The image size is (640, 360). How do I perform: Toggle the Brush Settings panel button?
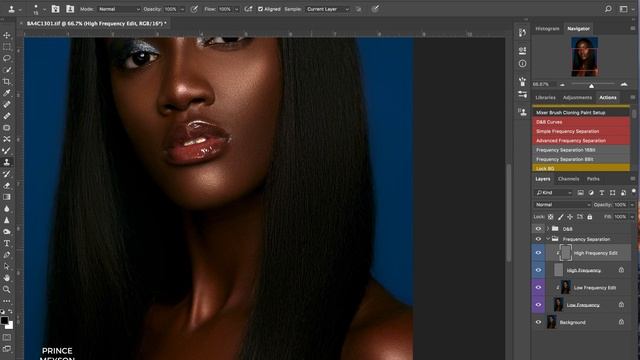[55, 9]
